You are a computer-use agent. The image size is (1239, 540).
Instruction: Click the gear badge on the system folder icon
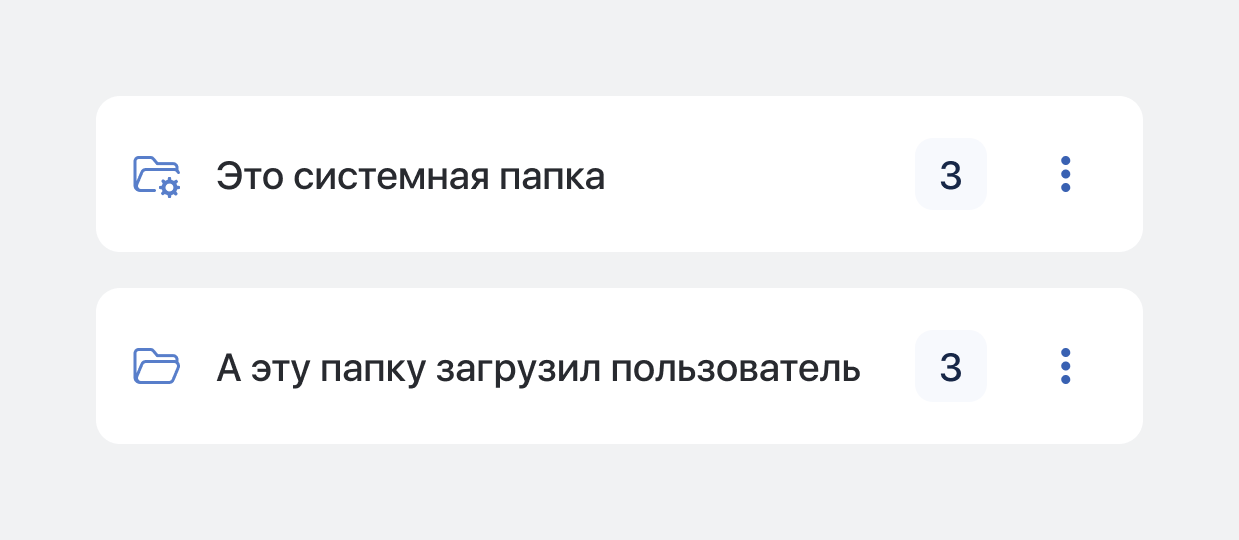point(170,187)
